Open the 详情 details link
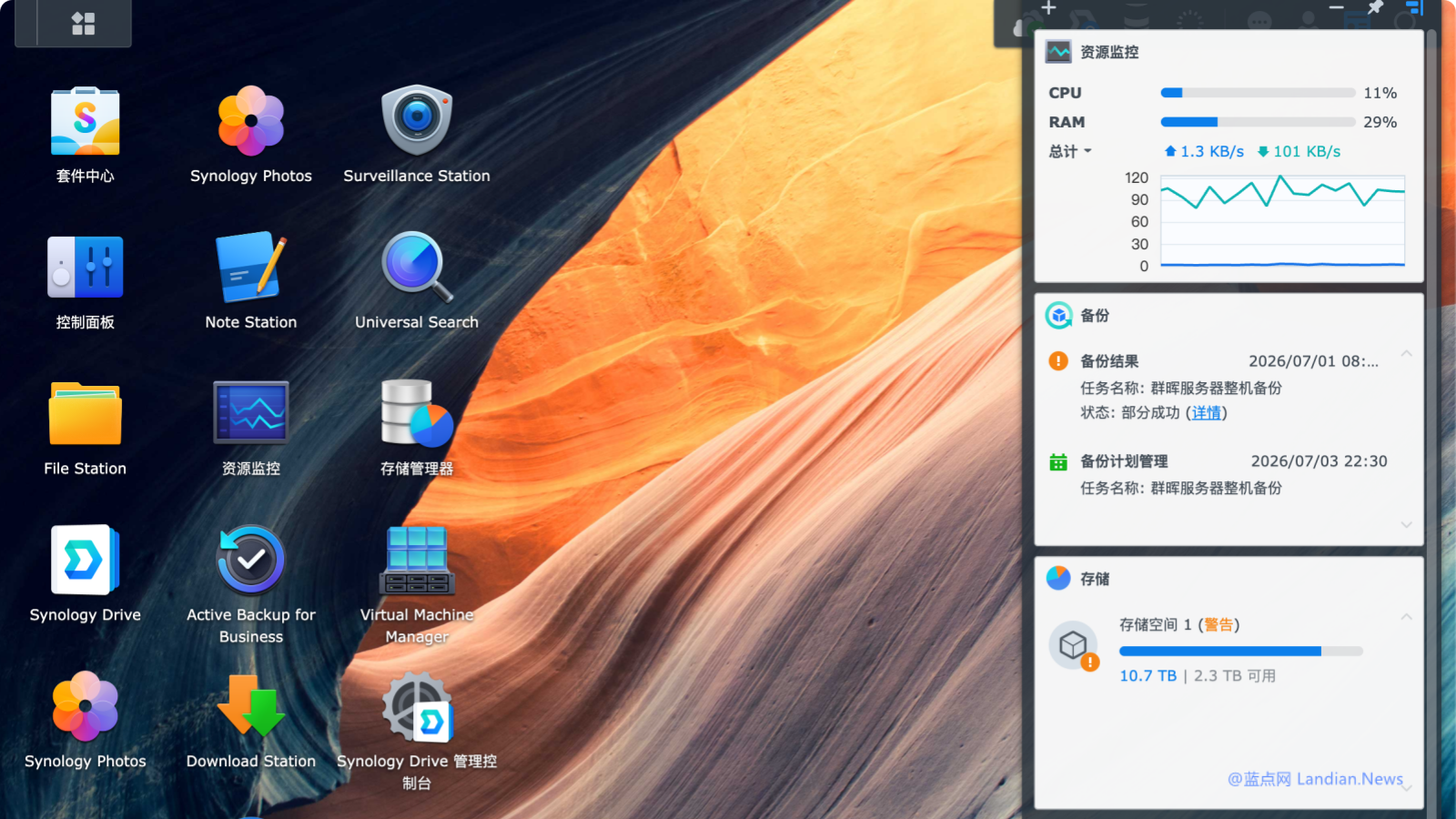 (1206, 413)
